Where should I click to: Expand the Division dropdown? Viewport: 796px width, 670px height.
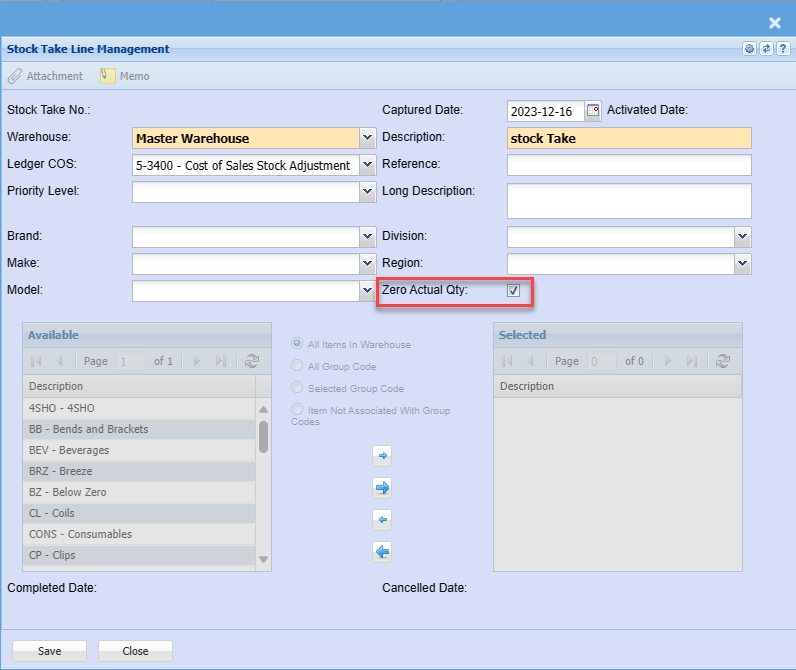[742, 236]
